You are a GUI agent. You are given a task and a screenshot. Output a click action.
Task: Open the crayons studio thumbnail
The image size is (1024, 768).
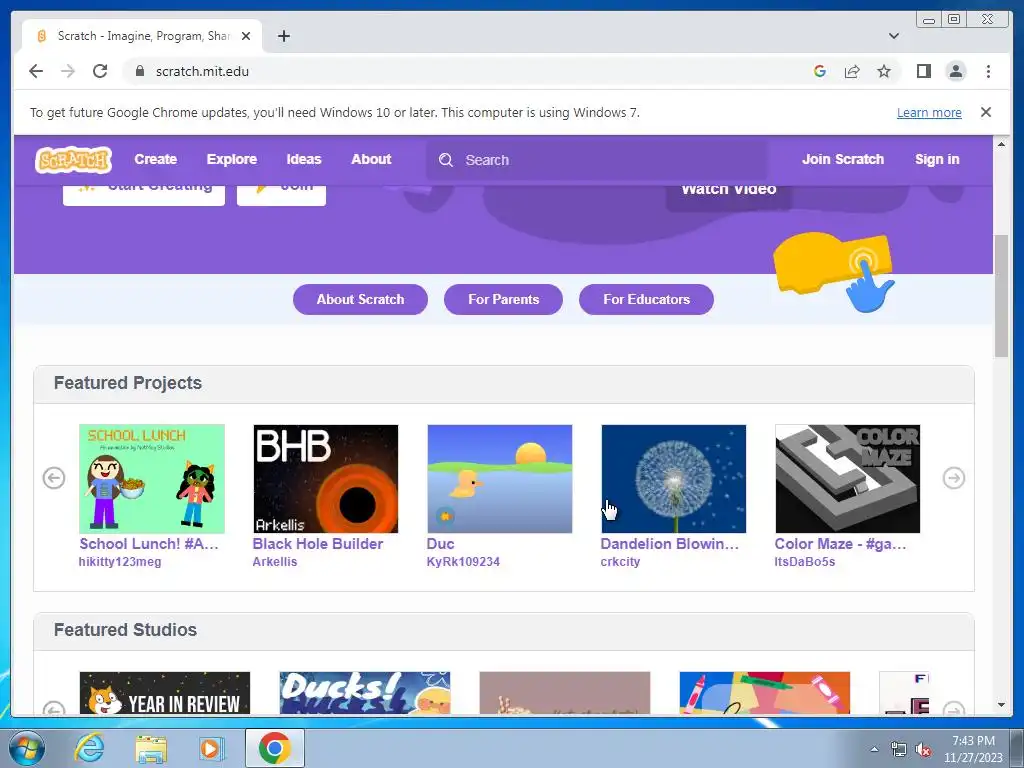765,693
